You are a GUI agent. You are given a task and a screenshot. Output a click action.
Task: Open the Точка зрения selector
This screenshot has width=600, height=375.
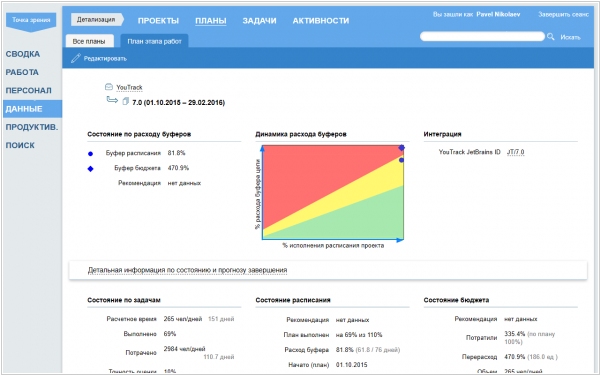pos(31,22)
